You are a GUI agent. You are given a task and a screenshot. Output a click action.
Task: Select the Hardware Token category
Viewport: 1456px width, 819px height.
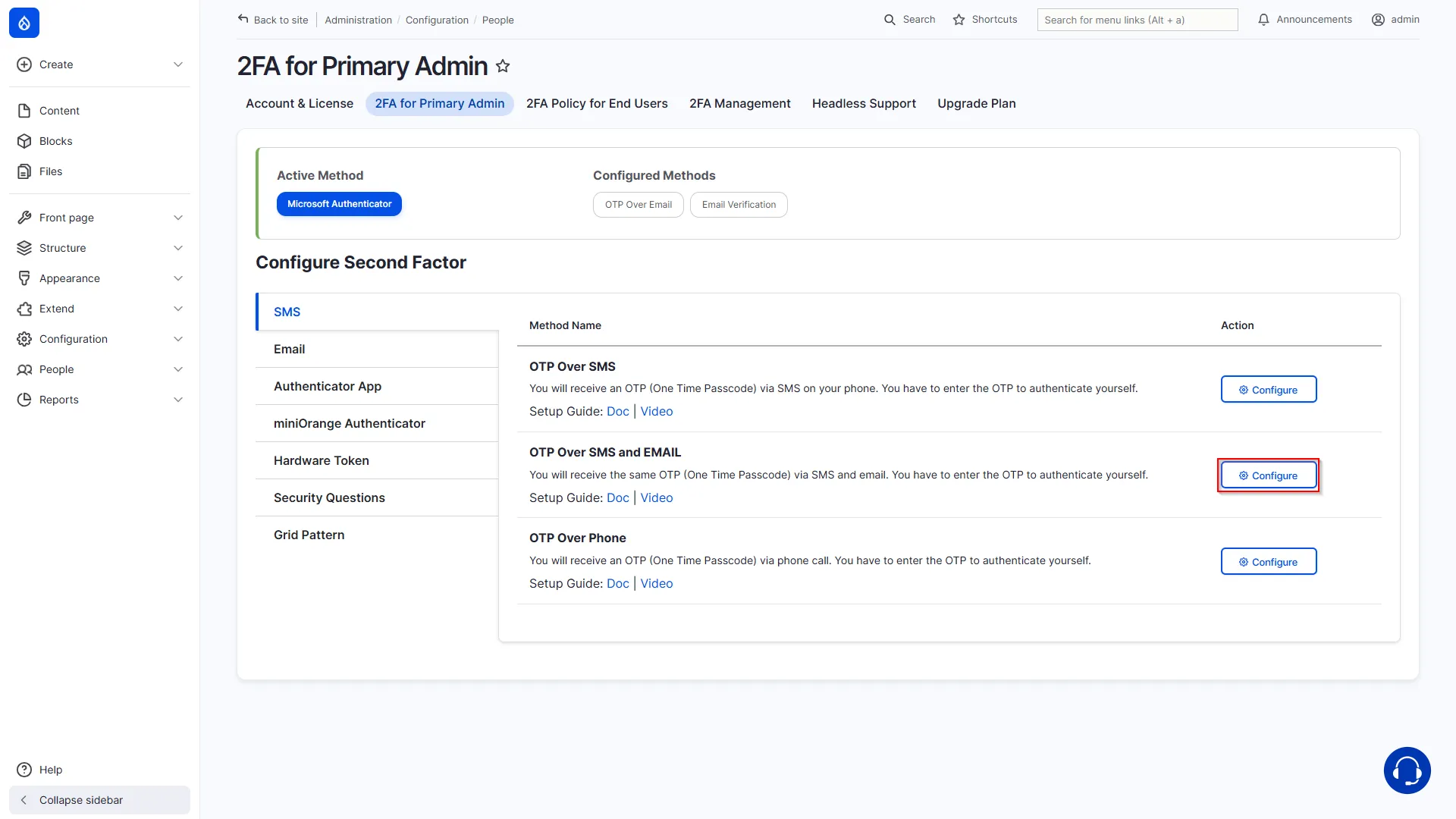[378, 460]
